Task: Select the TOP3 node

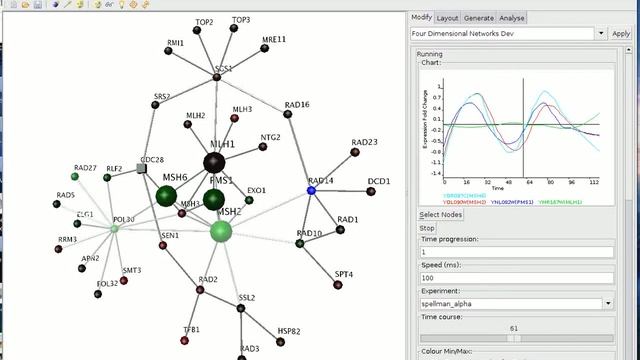Action: point(233,28)
